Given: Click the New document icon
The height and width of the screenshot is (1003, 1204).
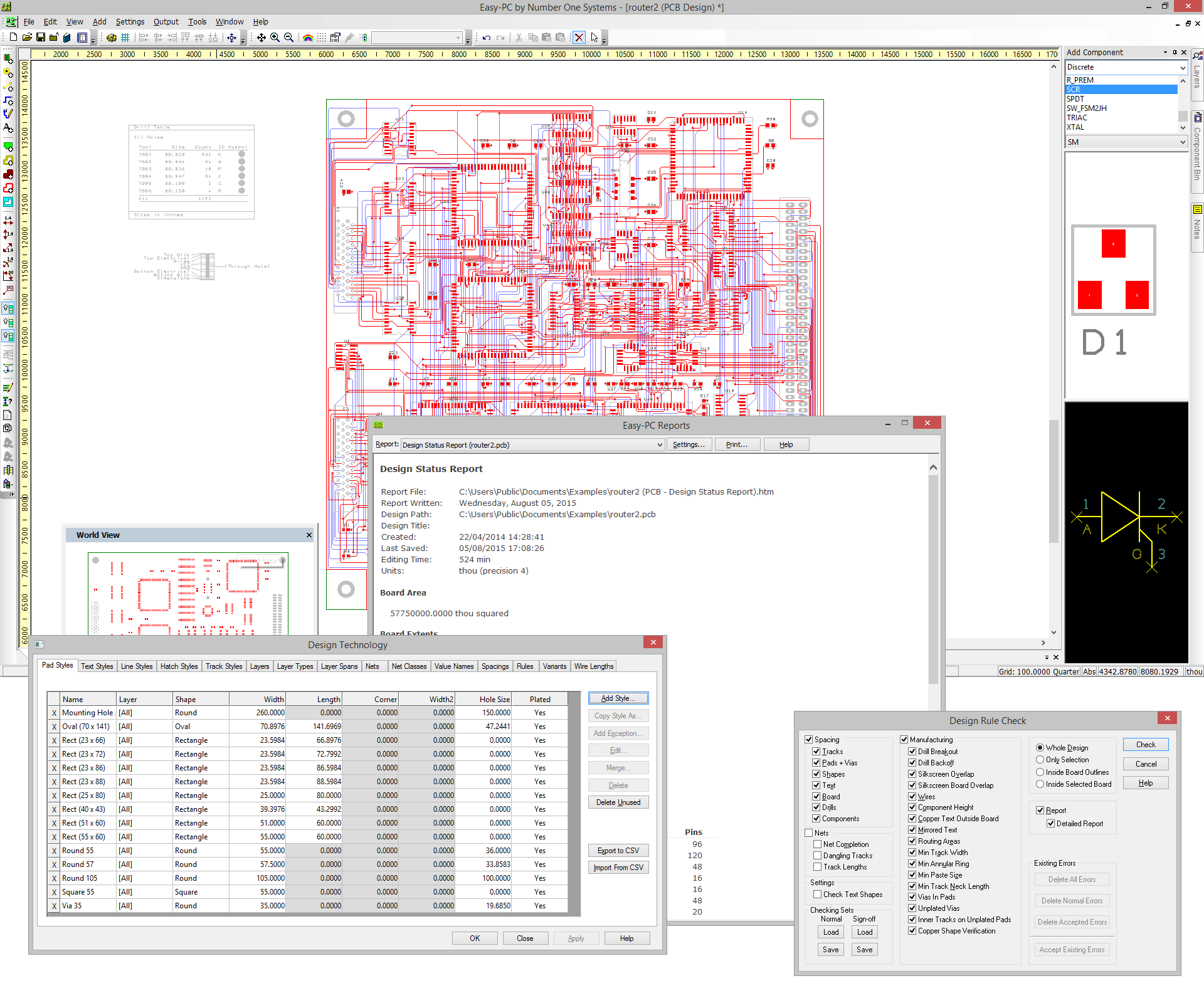Looking at the screenshot, I should (13, 38).
